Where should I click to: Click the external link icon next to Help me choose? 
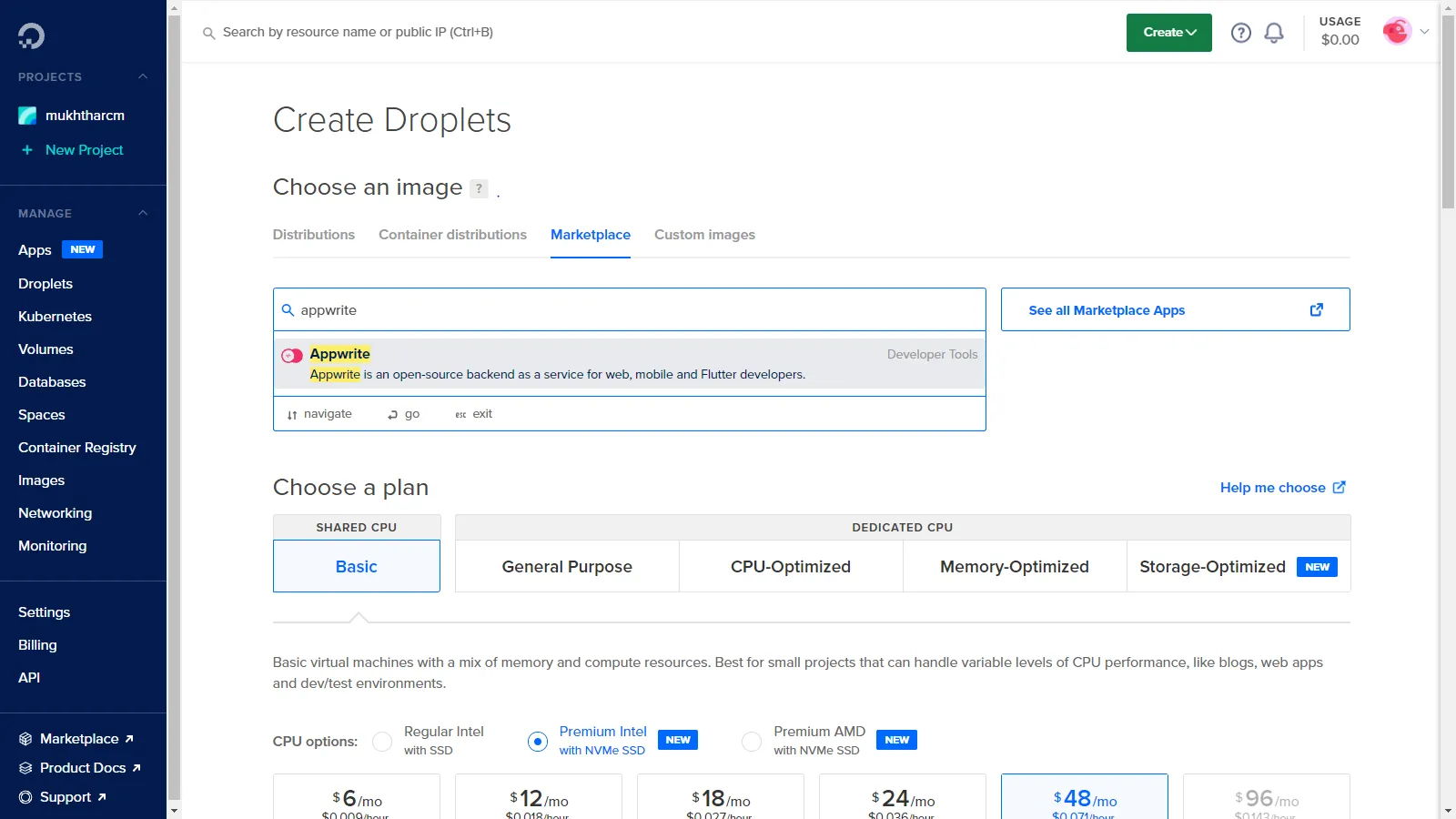pyautogui.click(x=1338, y=487)
